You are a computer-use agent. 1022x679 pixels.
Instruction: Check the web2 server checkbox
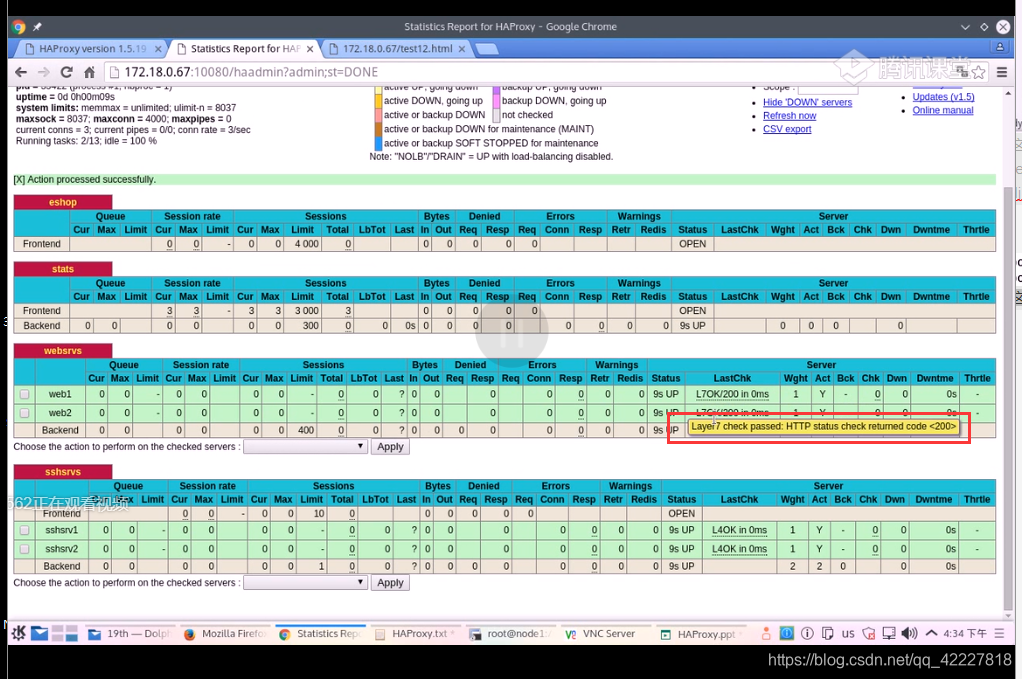[x=24, y=413]
